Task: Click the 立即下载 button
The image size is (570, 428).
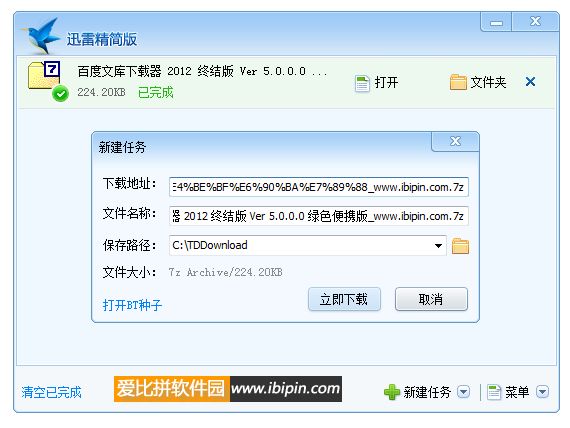Action: [x=344, y=299]
